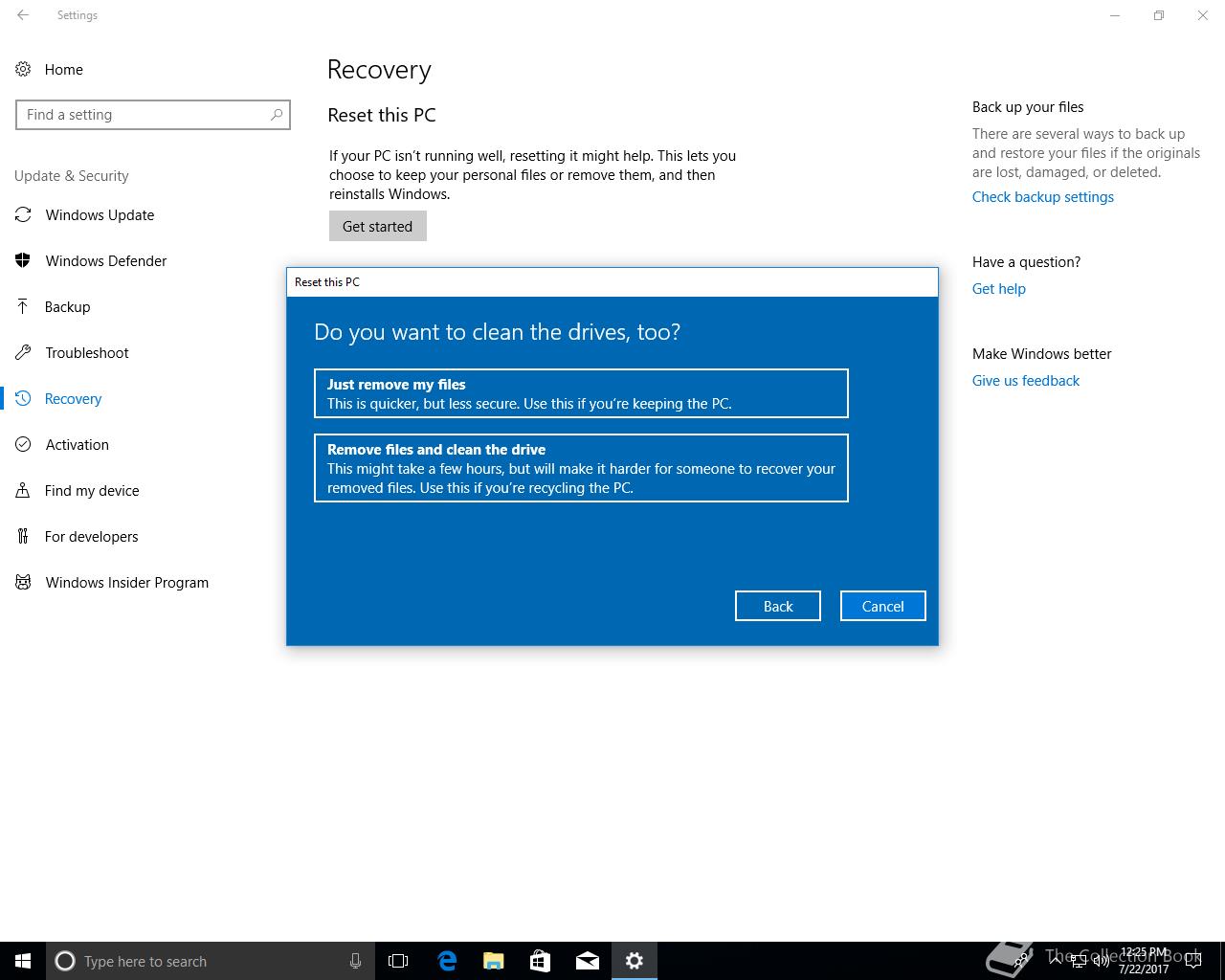Click the search magnifier icon
Screen dimensions: 1225x980
(x=277, y=115)
